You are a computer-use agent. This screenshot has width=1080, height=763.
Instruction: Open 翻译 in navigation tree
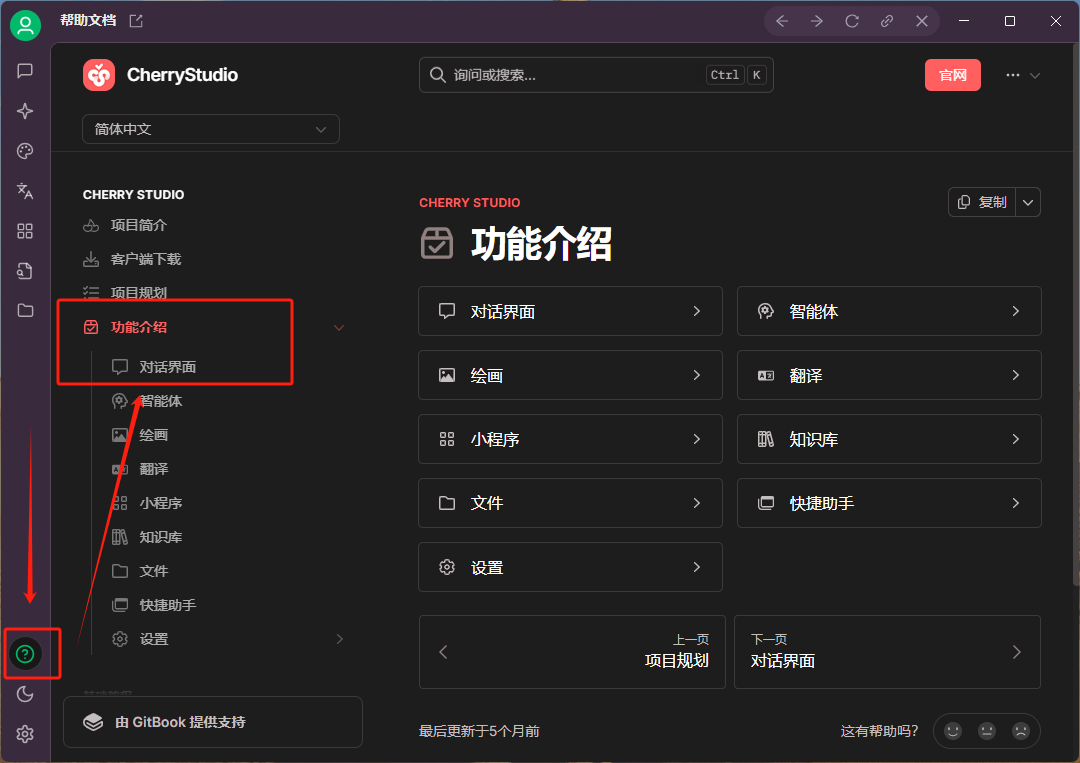pyautogui.click(x=154, y=469)
